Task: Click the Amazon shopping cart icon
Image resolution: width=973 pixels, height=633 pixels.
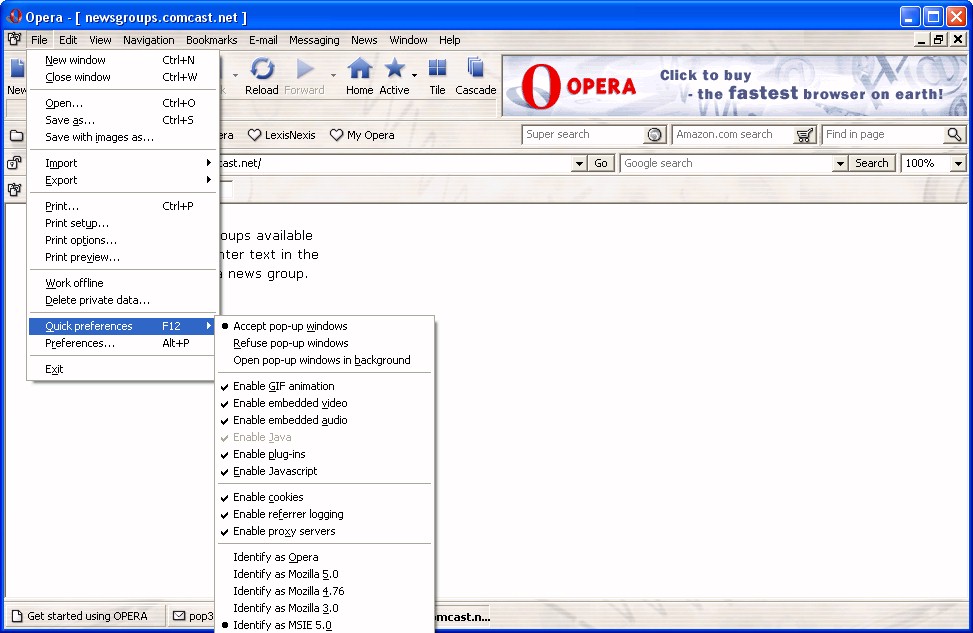Action: pos(804,135)
